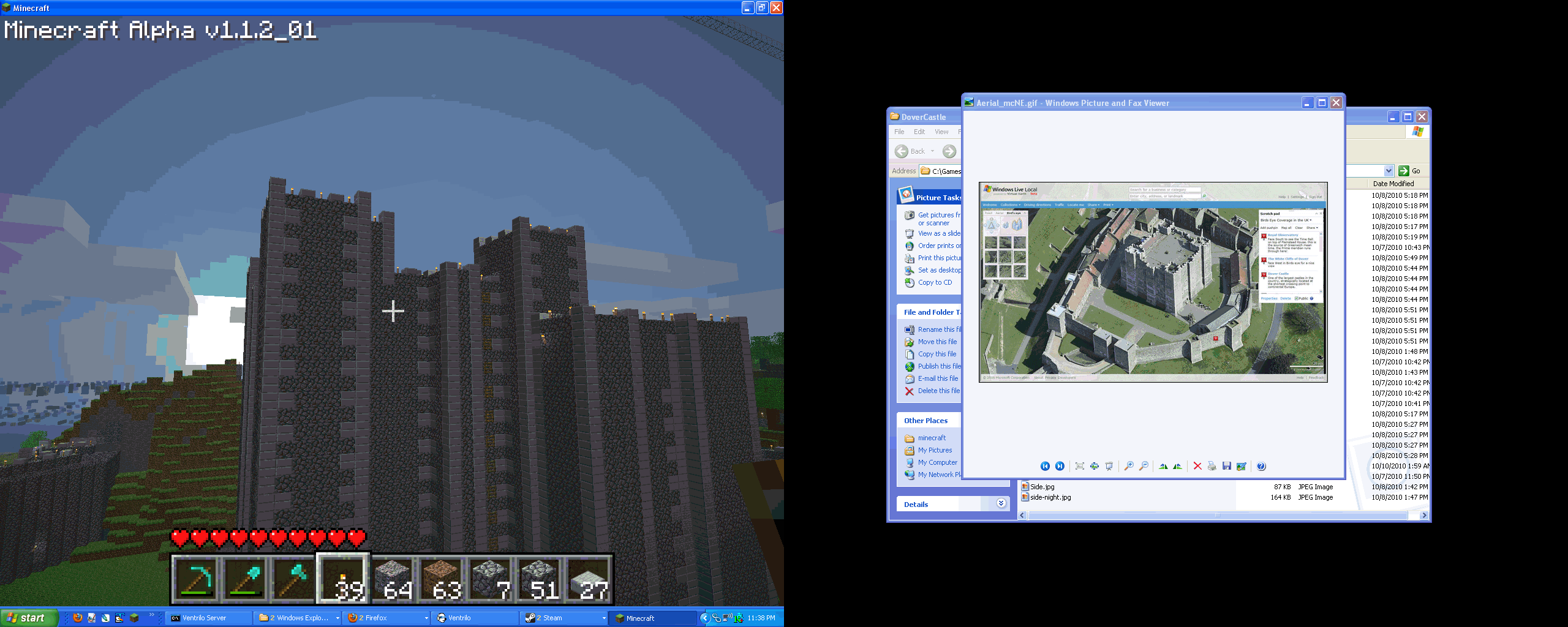Image resolution: width=1568 pixels, height=627 pixels.
Task: Expand the Firefox taskbar group
Action: pyautogui.click(x=426, y=618)
